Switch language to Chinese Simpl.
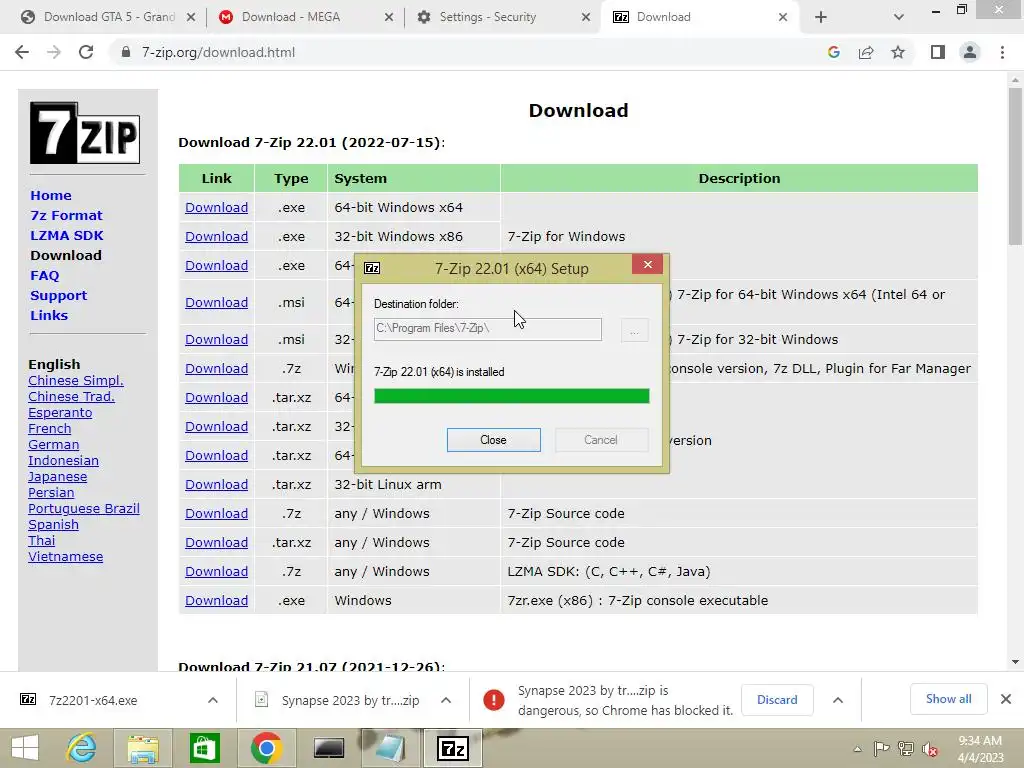 [x=76, y=381]
